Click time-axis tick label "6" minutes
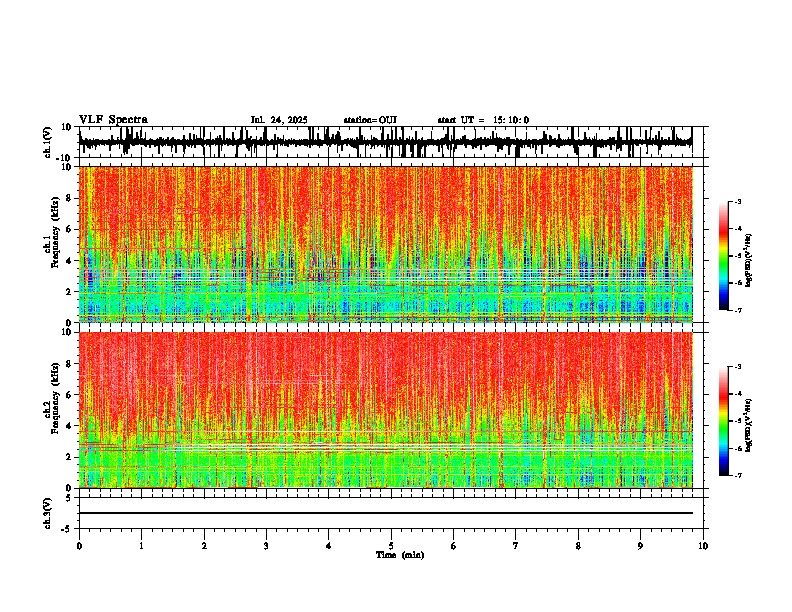The image size is (792, 612). point(453,546)
